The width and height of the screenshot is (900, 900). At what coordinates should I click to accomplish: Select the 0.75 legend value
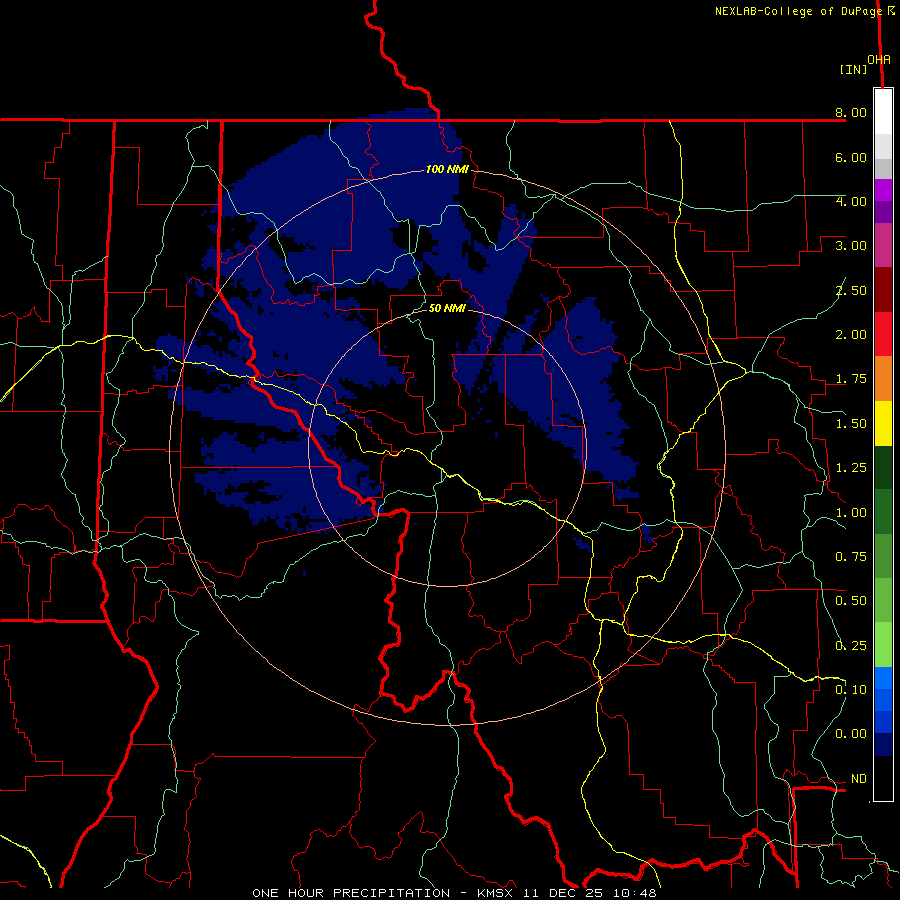click(x=851, y=557)
